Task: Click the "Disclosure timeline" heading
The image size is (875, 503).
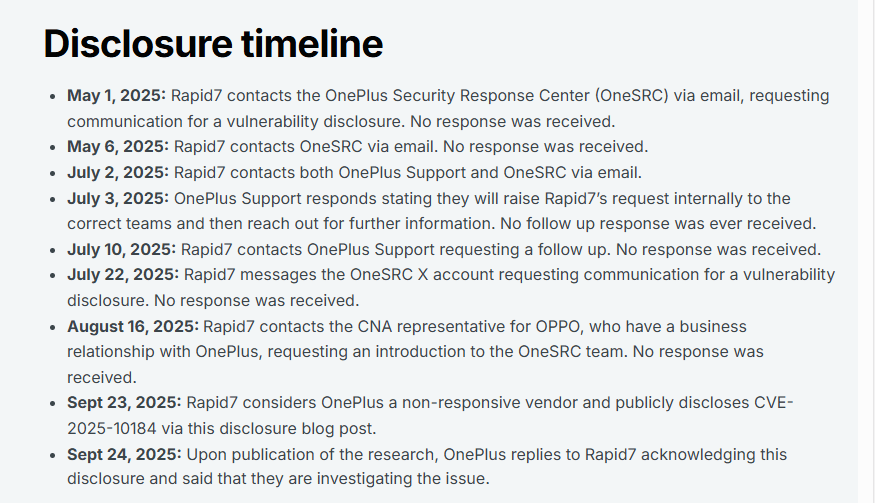Action: coord(213,44)
